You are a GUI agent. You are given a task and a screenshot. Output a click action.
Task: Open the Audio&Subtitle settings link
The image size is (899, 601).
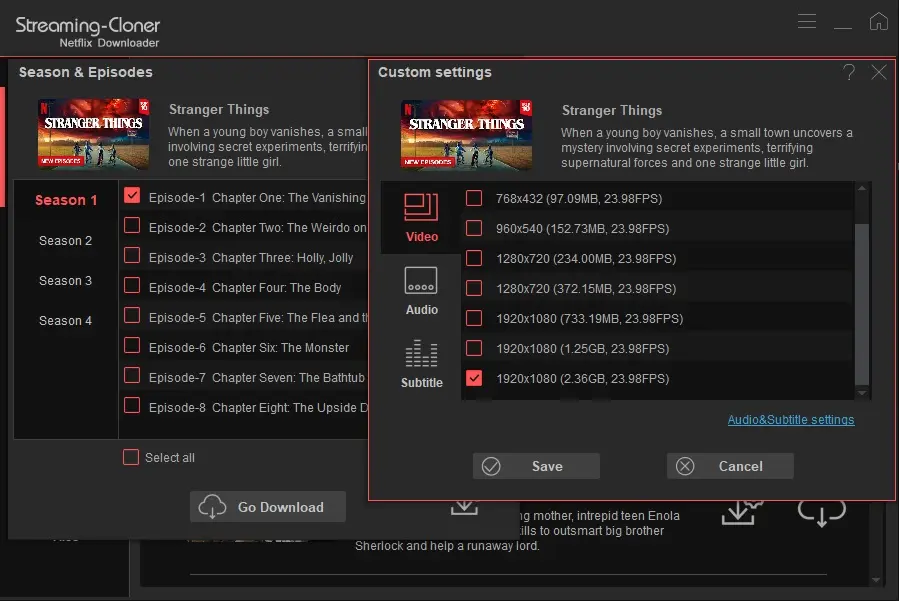(791, 420)
